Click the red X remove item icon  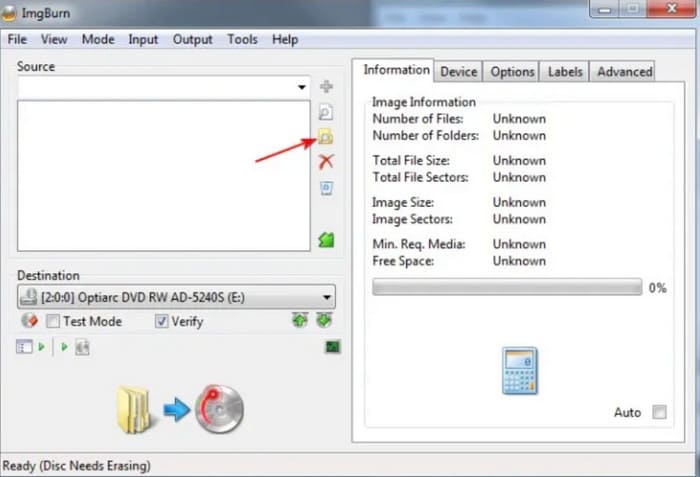[326, 162]
